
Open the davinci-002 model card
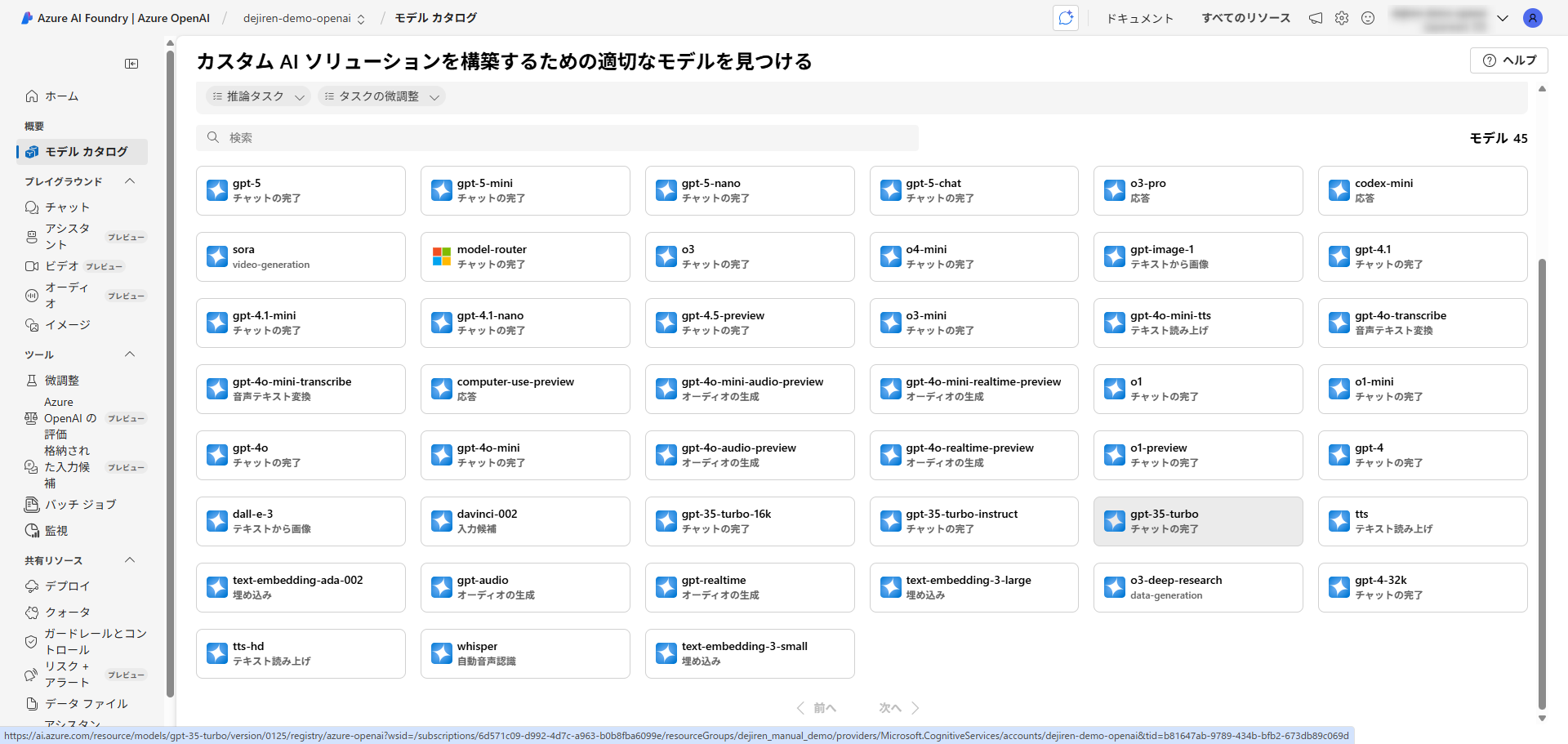(x=525, y=521)
